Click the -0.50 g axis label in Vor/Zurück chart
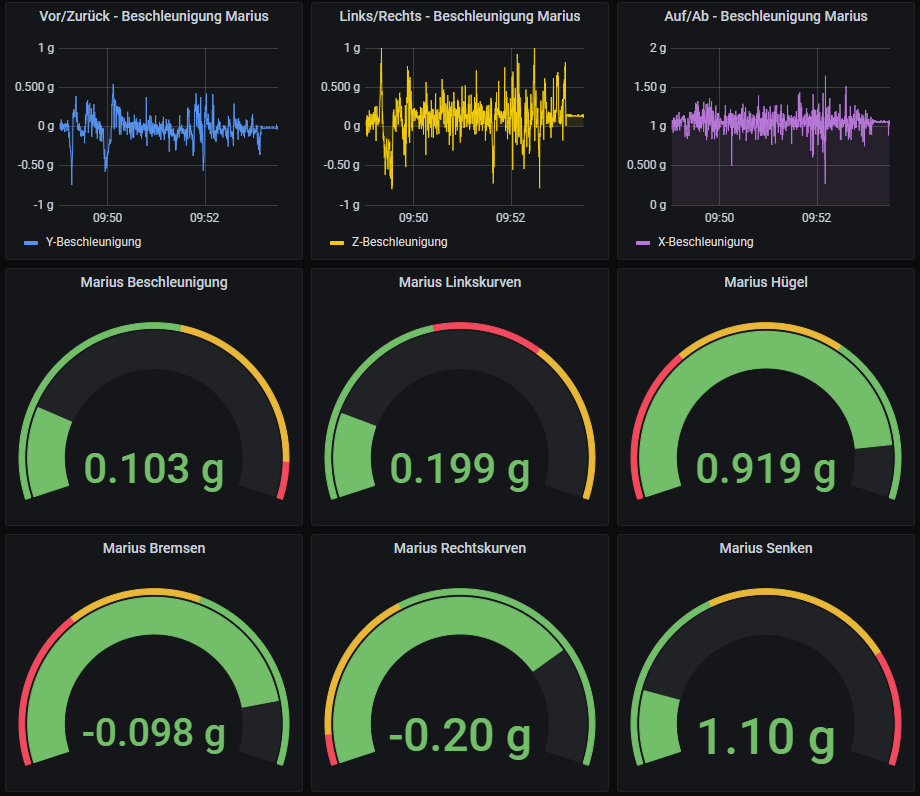 36,165
